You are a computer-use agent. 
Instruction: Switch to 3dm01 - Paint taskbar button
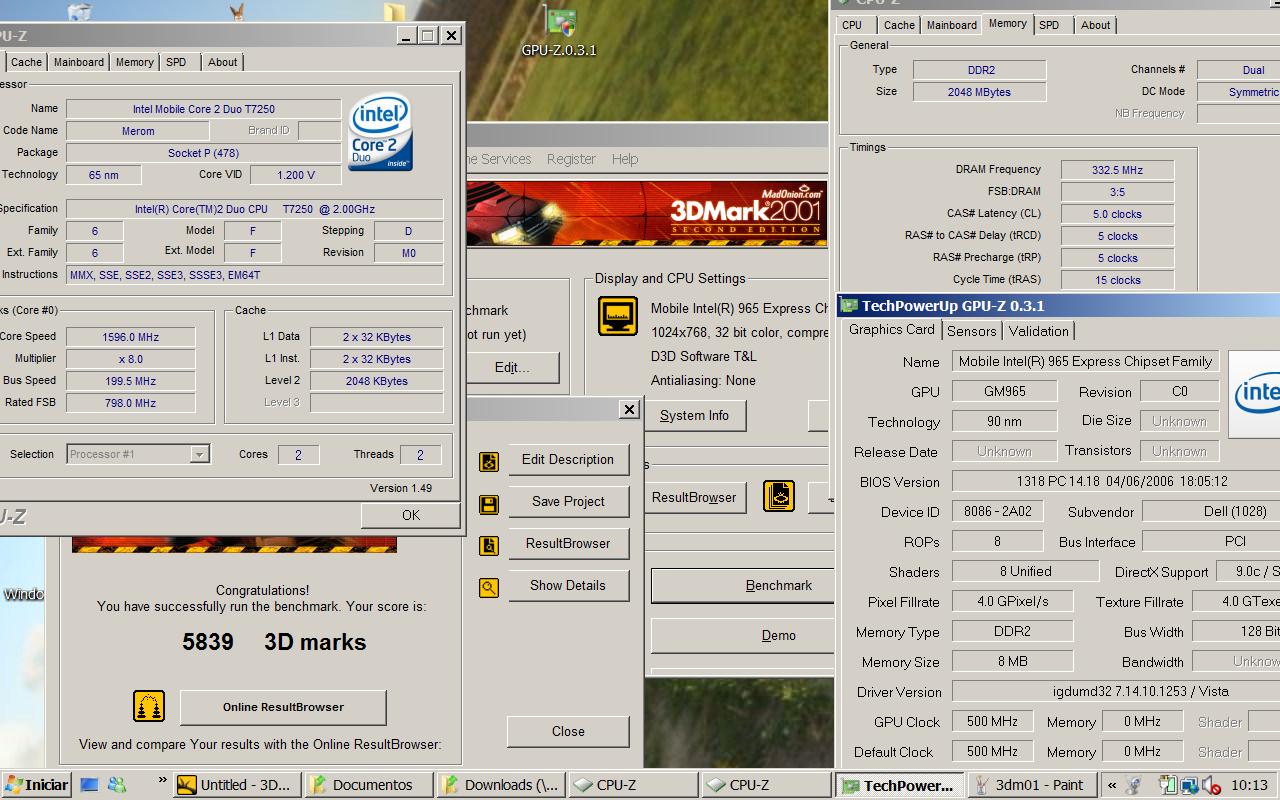[1033, 785]
